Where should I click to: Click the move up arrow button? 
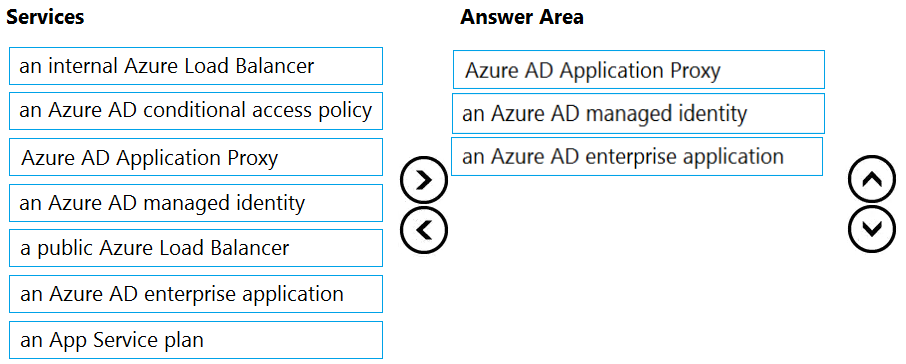(x=872, y=179)
